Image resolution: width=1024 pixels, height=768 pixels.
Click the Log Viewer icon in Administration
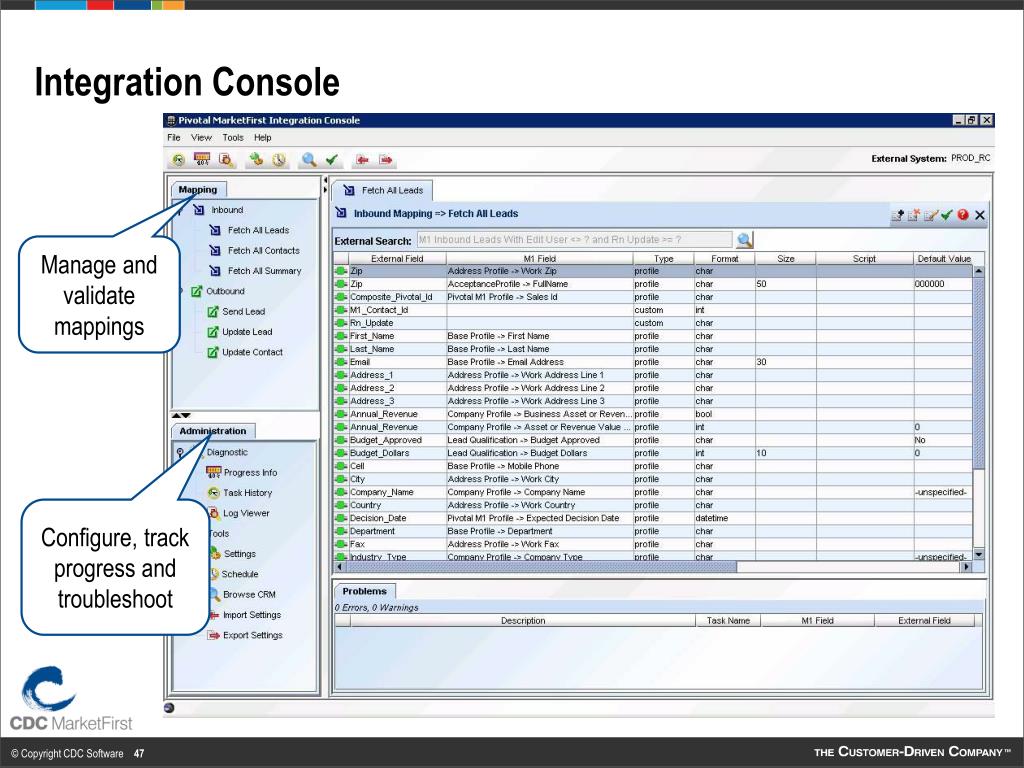(x=214, y=513)
